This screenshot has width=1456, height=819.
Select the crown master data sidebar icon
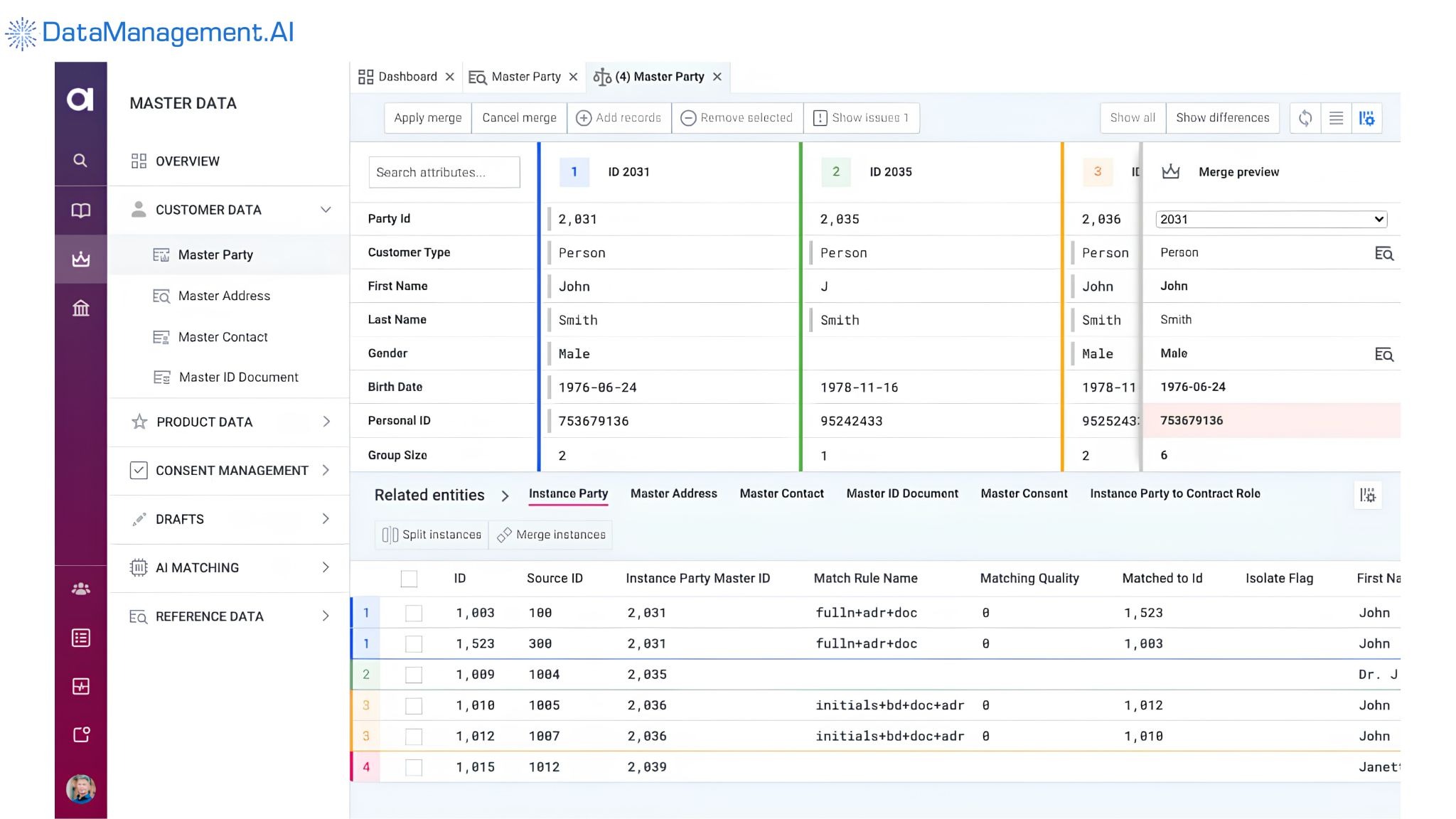[80, 259]
